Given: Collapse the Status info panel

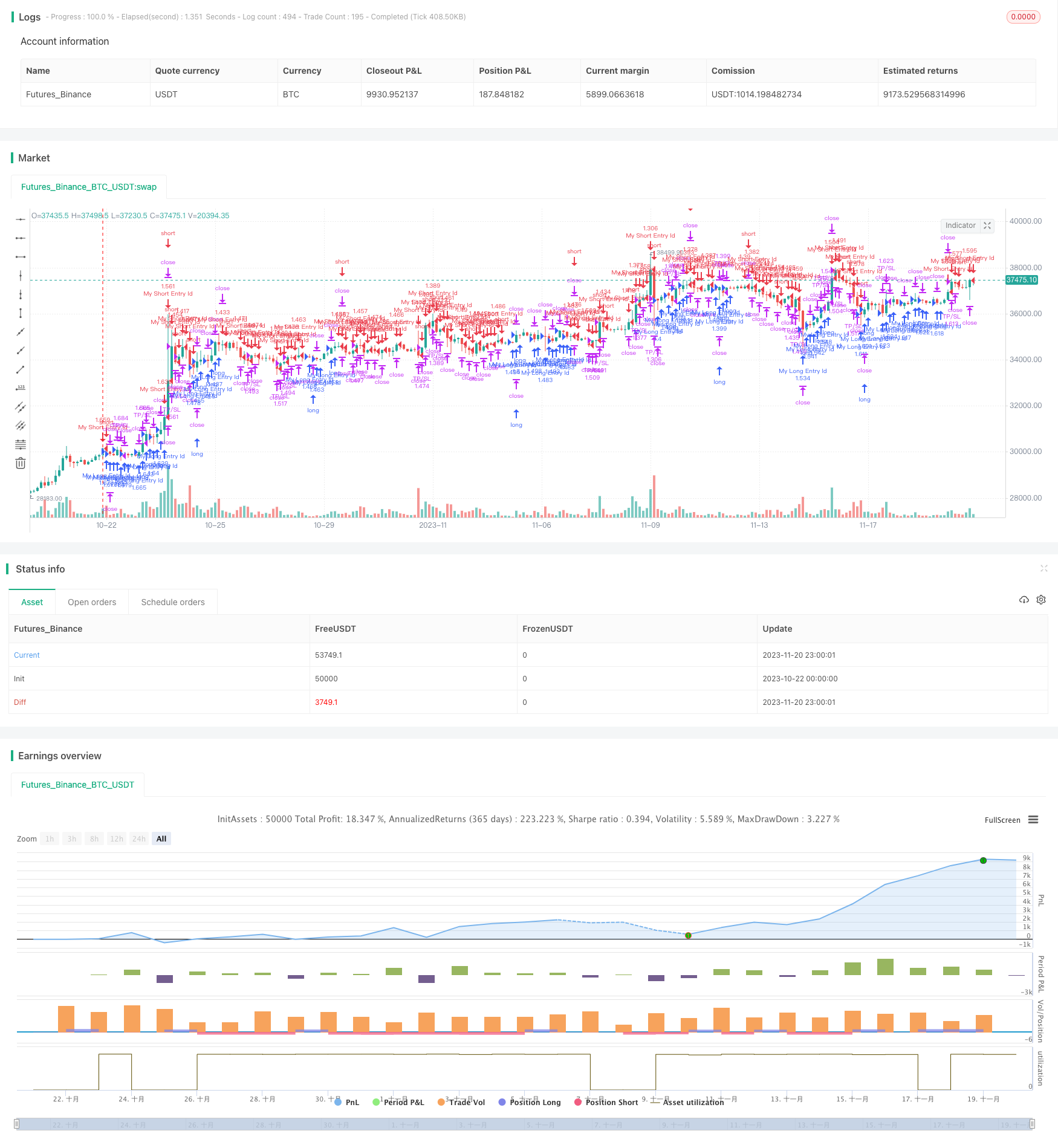Looking at the screenshot, I should (x=1043, y=568).
